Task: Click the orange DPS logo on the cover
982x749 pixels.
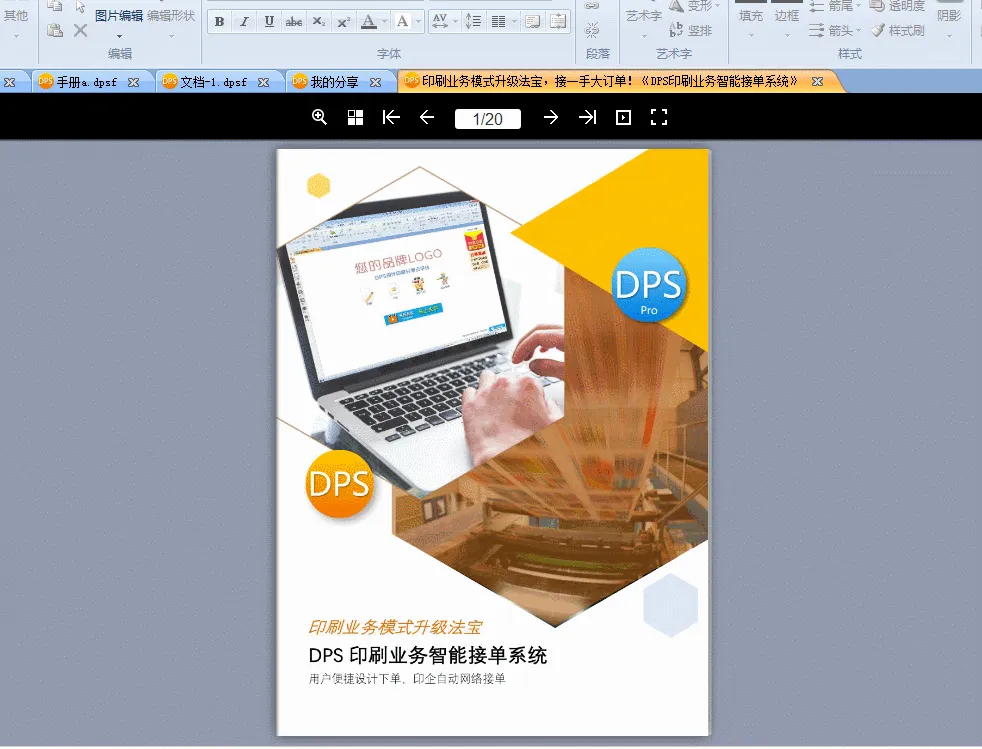Action: point(339,483)
